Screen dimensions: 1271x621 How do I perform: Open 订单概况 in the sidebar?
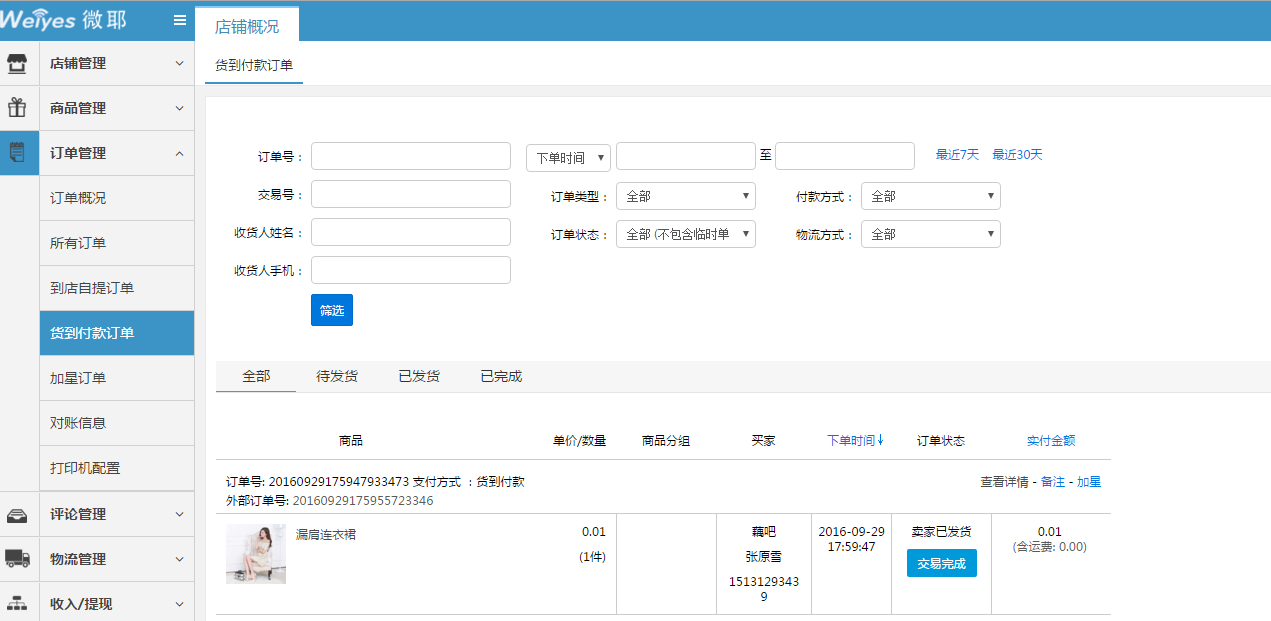117,198
